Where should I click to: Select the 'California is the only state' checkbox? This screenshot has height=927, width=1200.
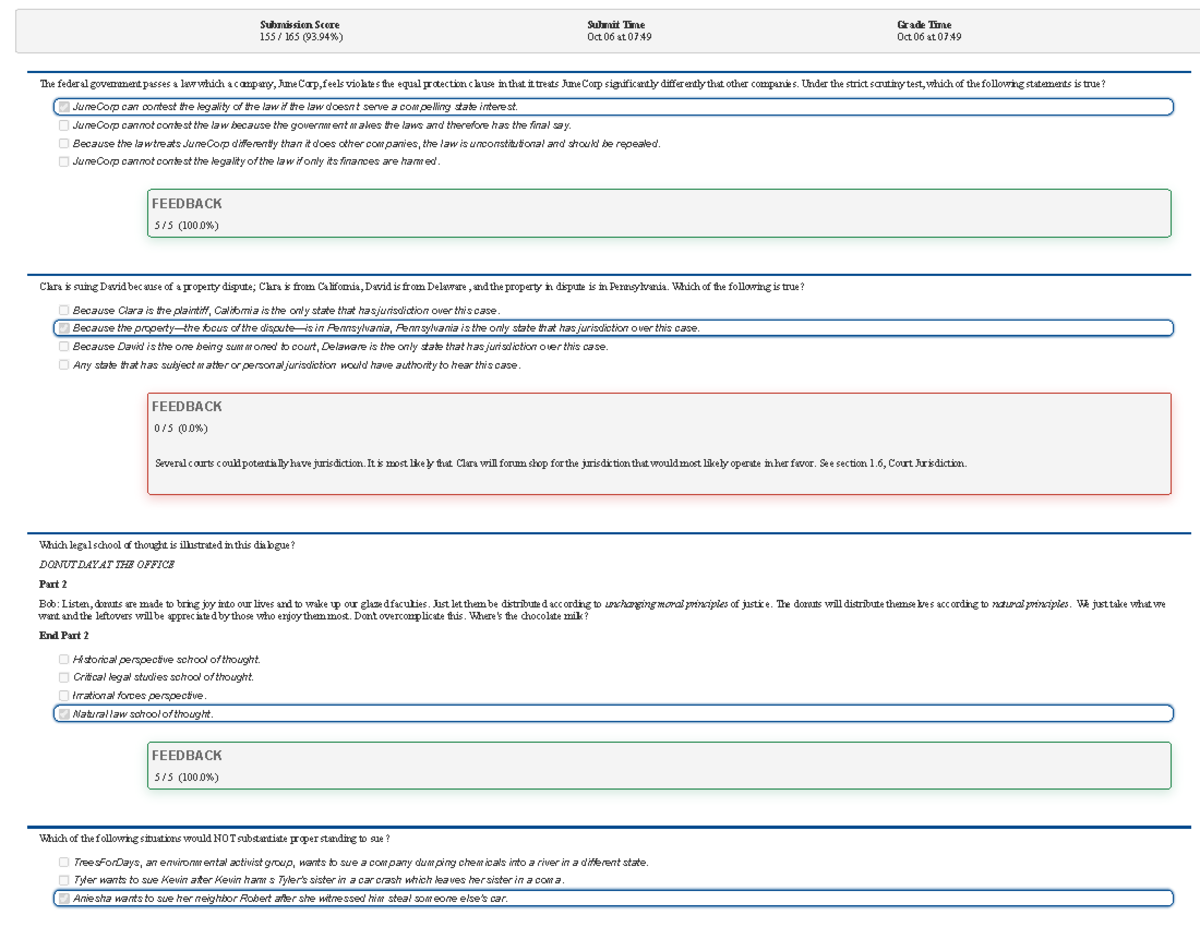[x=64, y=310]
